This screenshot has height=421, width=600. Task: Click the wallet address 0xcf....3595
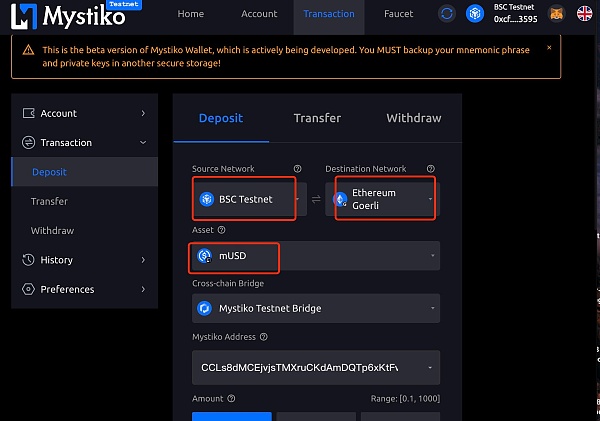515,19
